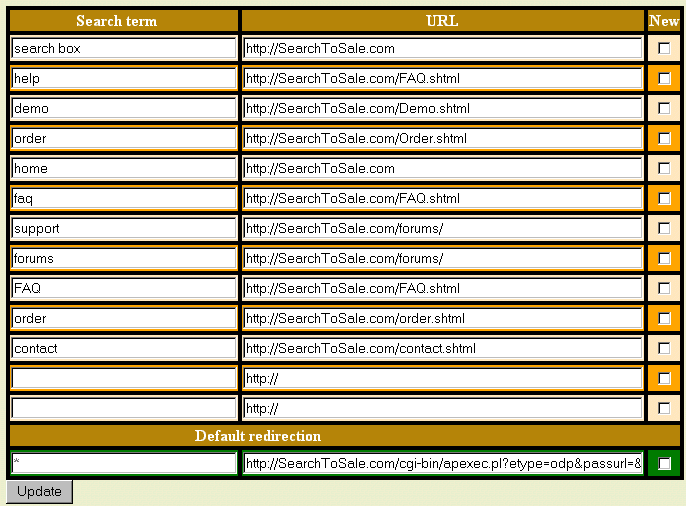Focus the "help" search term field
The height and width of the screenshot is (506, 686).
tap(124, 78)
